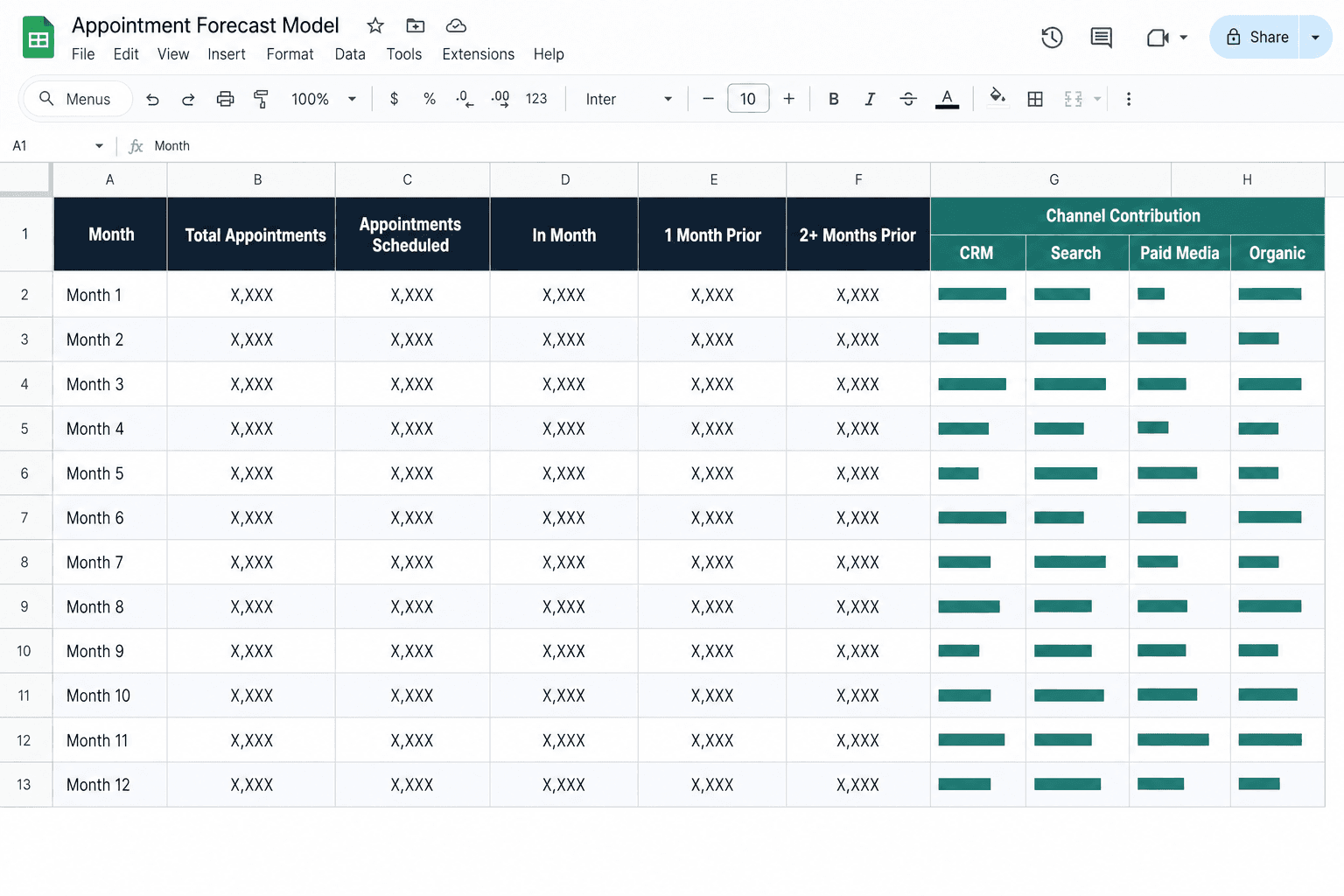Select the Month 5 cell
Viewport: 1344px width, 896px height.
(x=110, y=473)
